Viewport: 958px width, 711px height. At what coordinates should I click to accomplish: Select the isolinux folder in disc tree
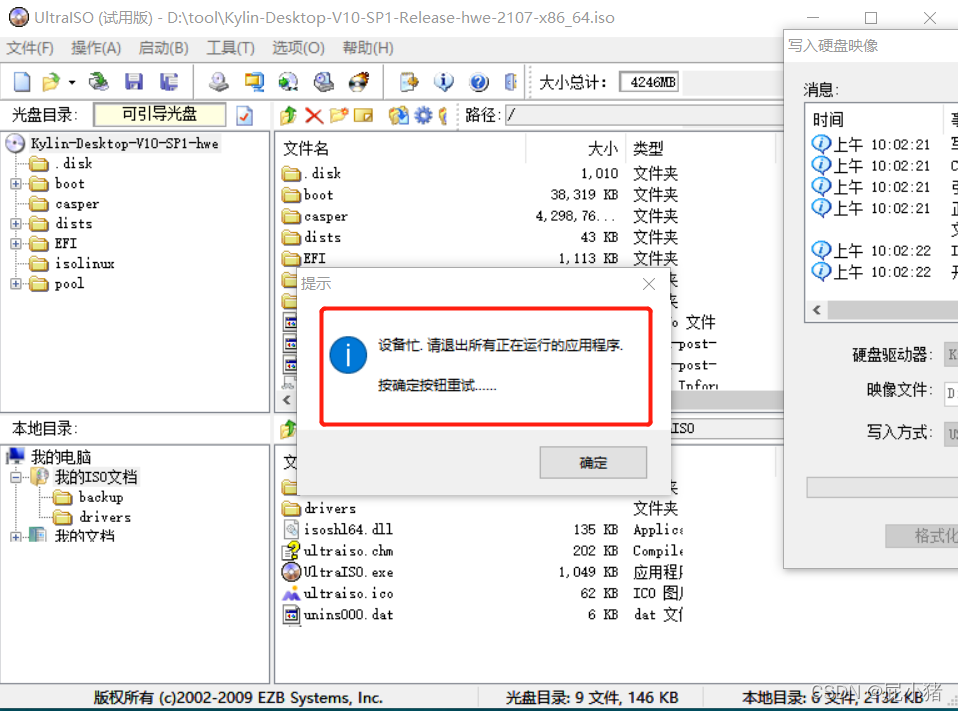[84, 263]
